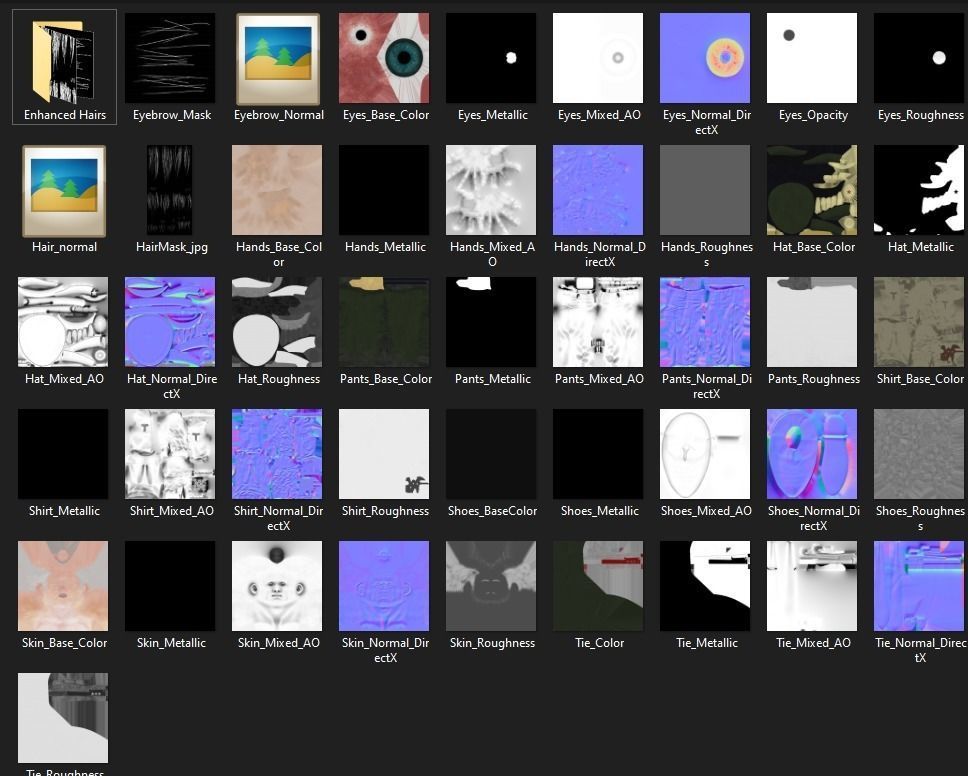Viewport: 968px width, 776px height.
Task: Click the 'Hands_Metallic' file name label
Action: pos(385,247)
